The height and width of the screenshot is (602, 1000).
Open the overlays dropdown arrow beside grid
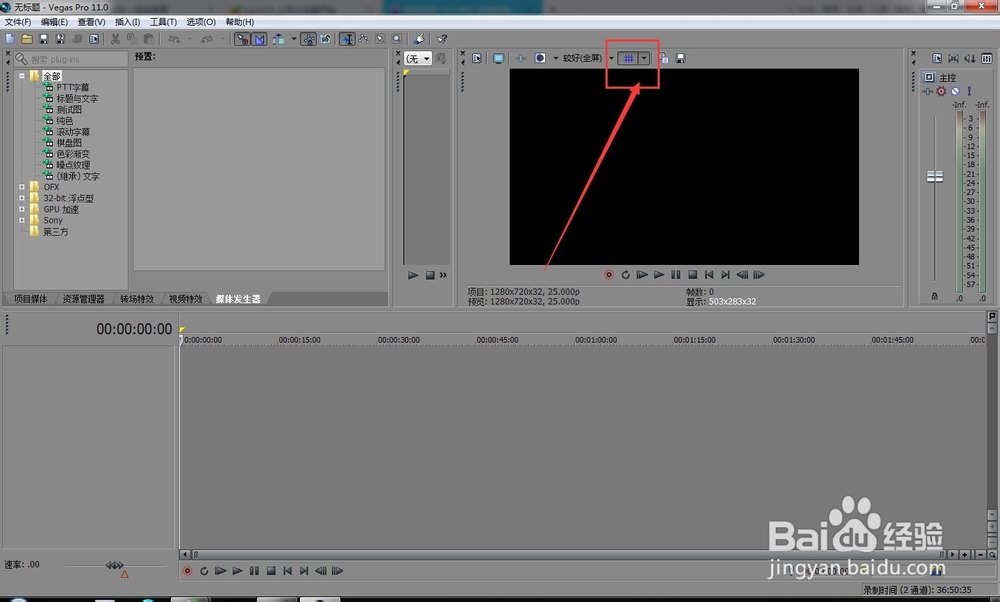(x=644, y=58)
